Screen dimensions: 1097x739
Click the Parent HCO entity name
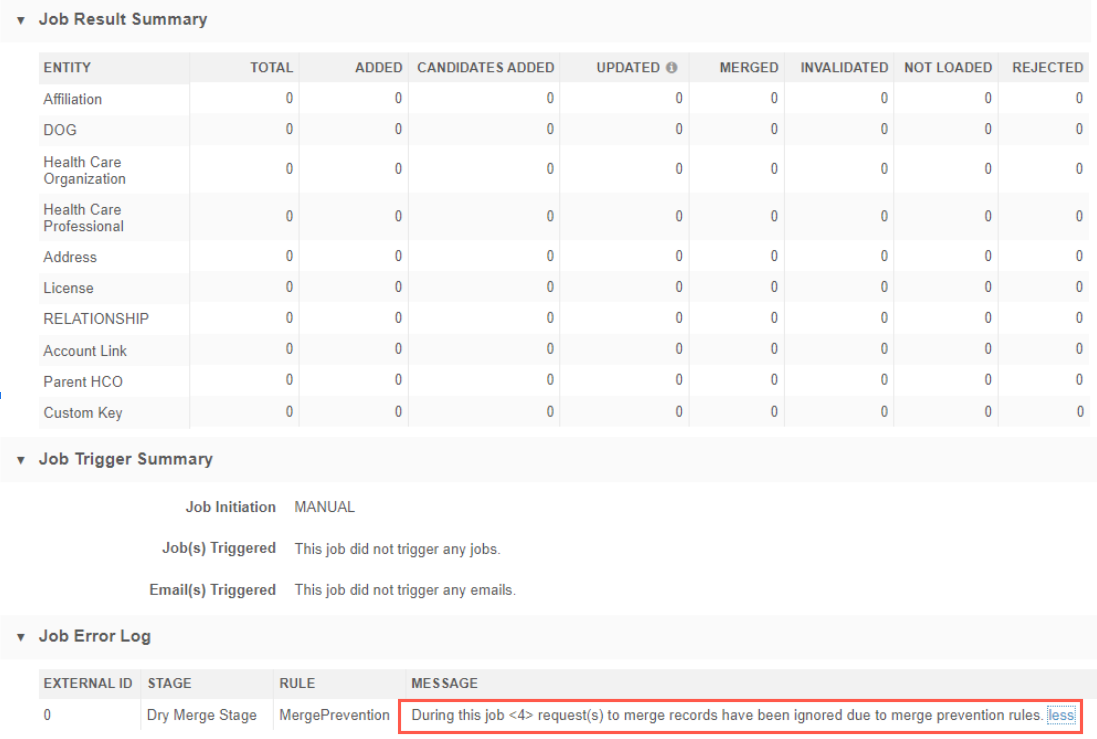click(83, 382)
